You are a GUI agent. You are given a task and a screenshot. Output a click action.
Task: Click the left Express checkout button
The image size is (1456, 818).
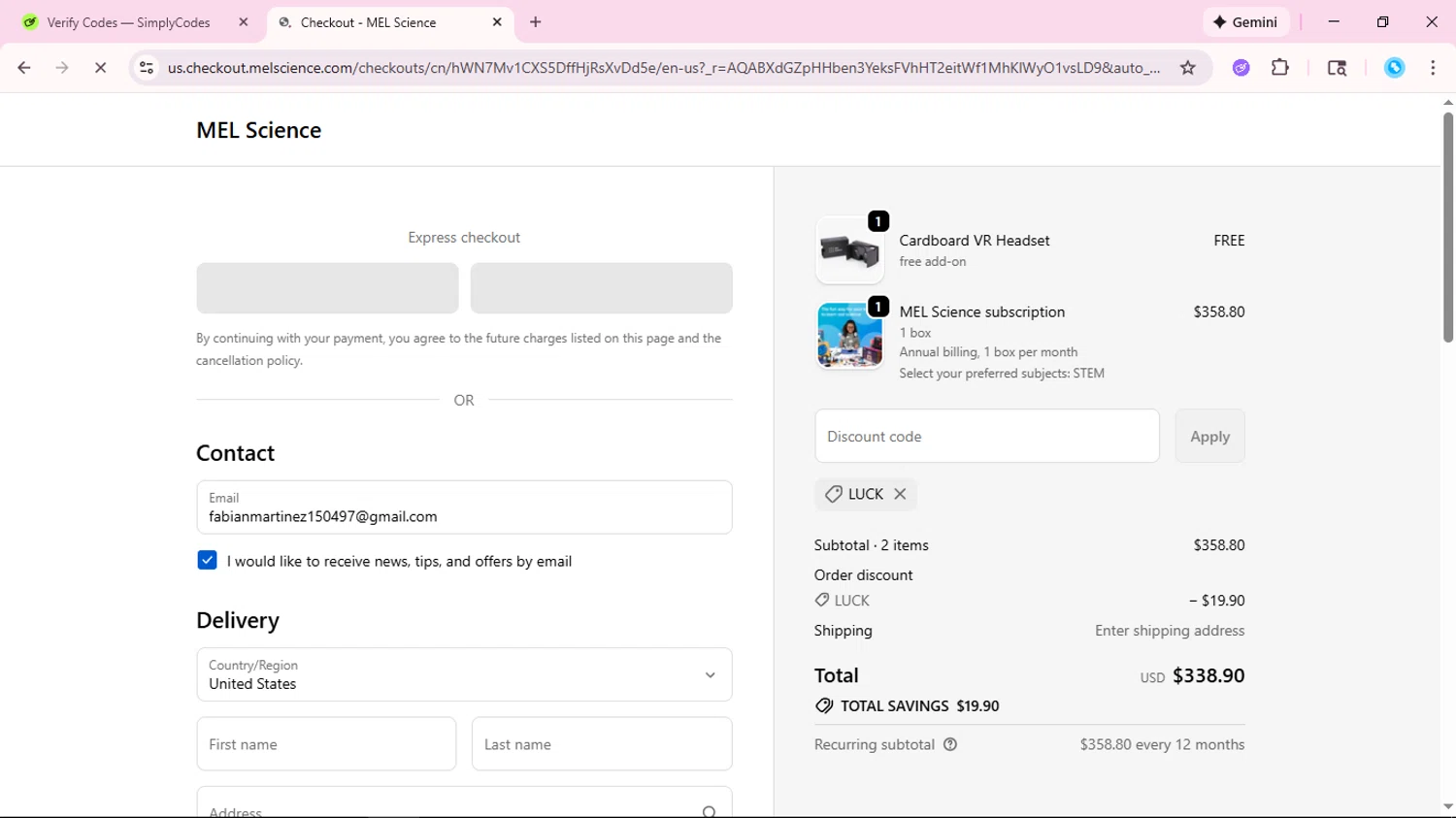(327, 288)
